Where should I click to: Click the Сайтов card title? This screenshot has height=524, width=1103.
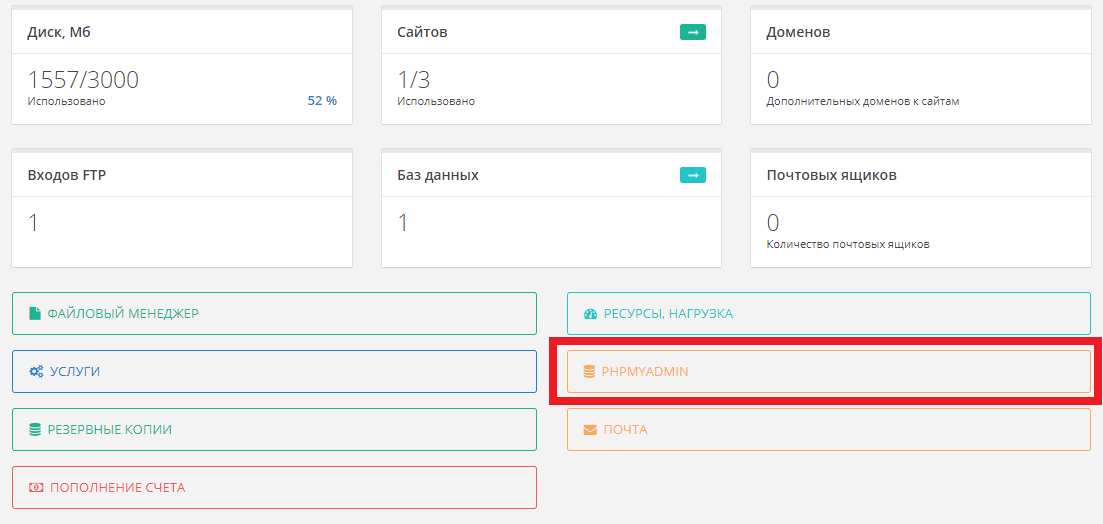pyautogui.click(x=422, y=32)
